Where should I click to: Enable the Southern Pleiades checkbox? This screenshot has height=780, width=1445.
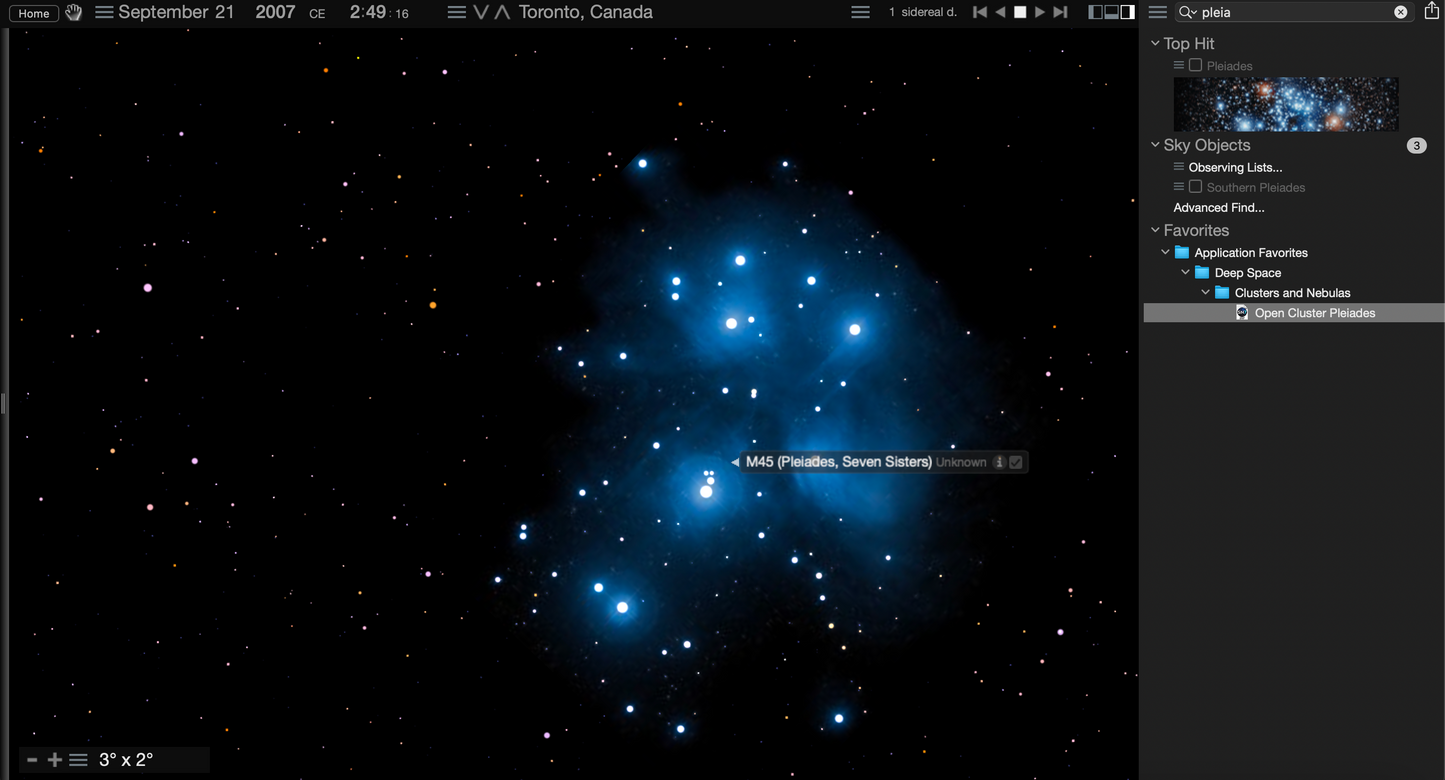(1195, 187)
